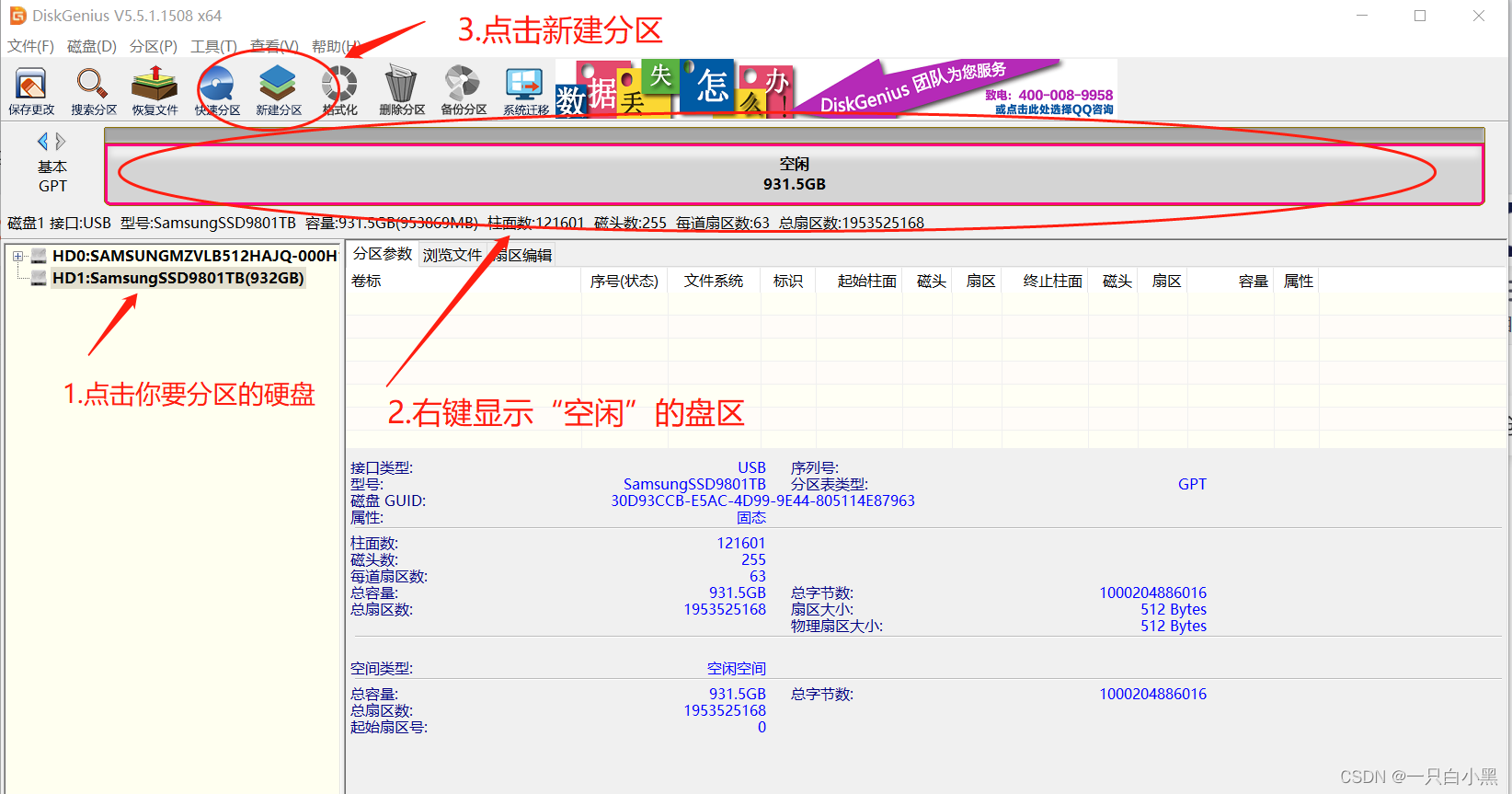Start Quick Partition (快速分区)

(x=217, y=90)
